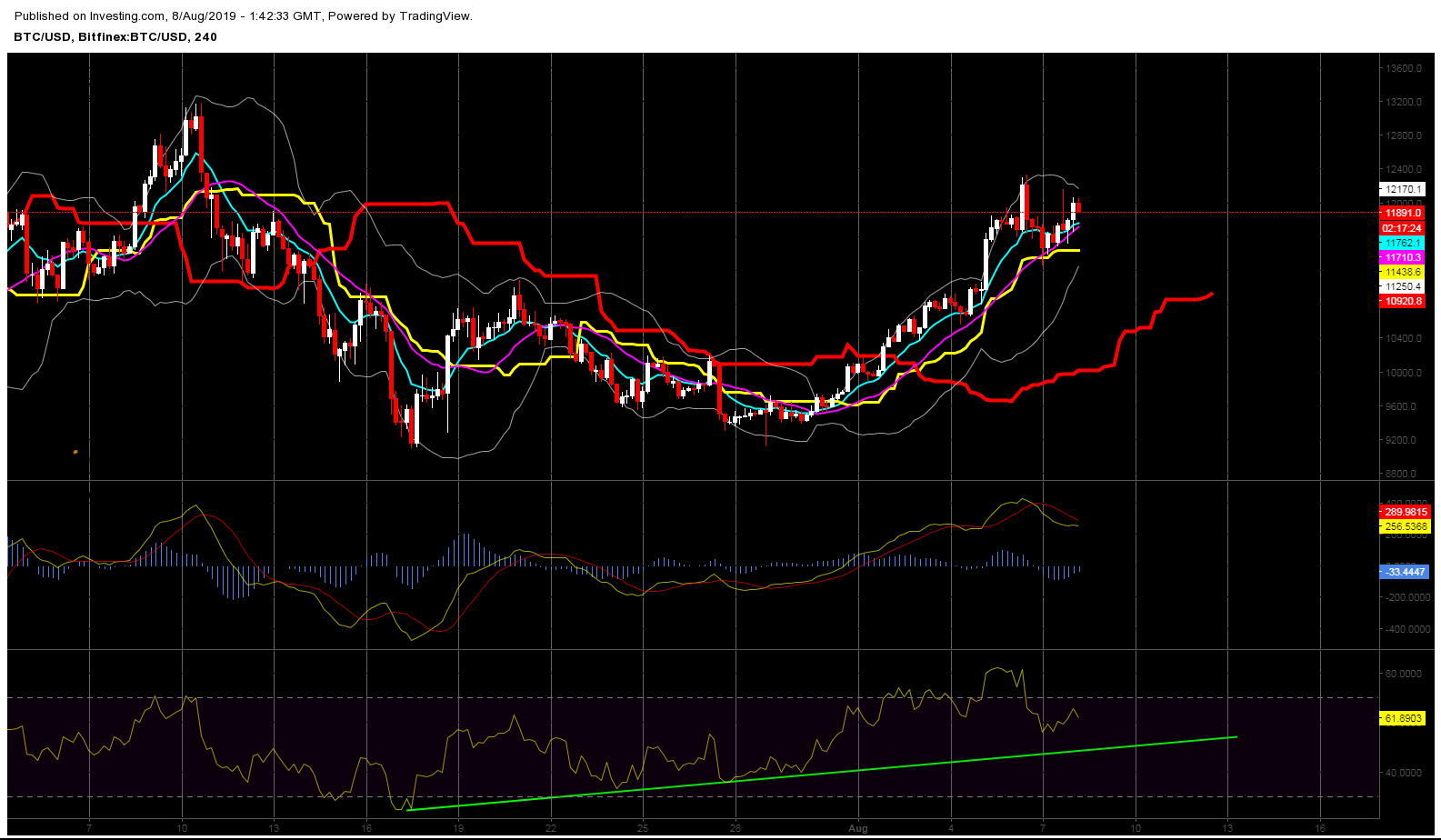
Task: Select the yellow 256.5368 signal value label
Action: click(x=1405, y=526)
